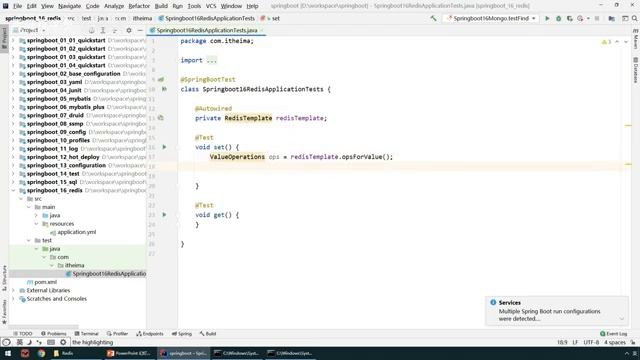The image size is (640, 360).
Task: Start debugging with the bug icon
Action: (558, 18)
